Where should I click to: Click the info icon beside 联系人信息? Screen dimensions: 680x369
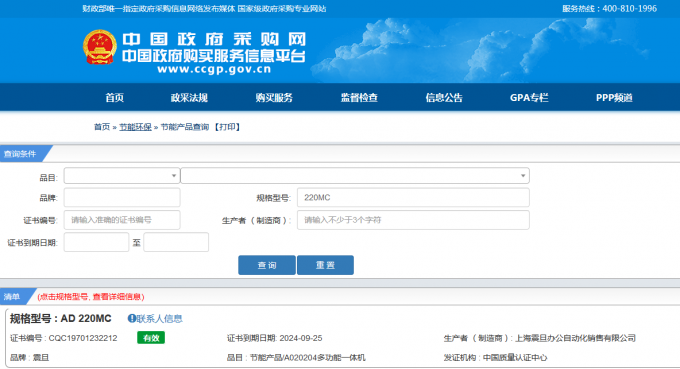pos(131,319)
